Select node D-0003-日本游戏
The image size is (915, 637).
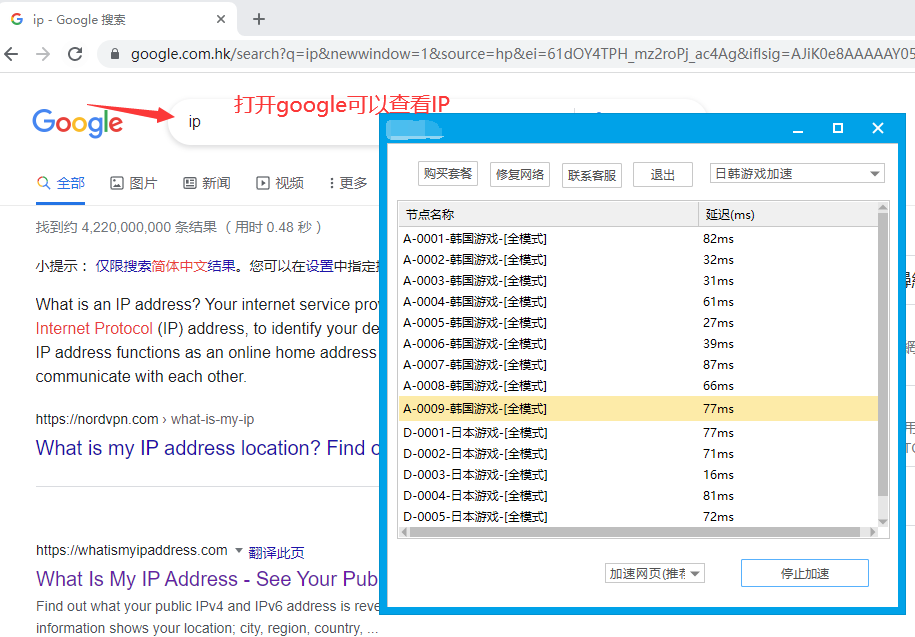click(x=638, y=475)
